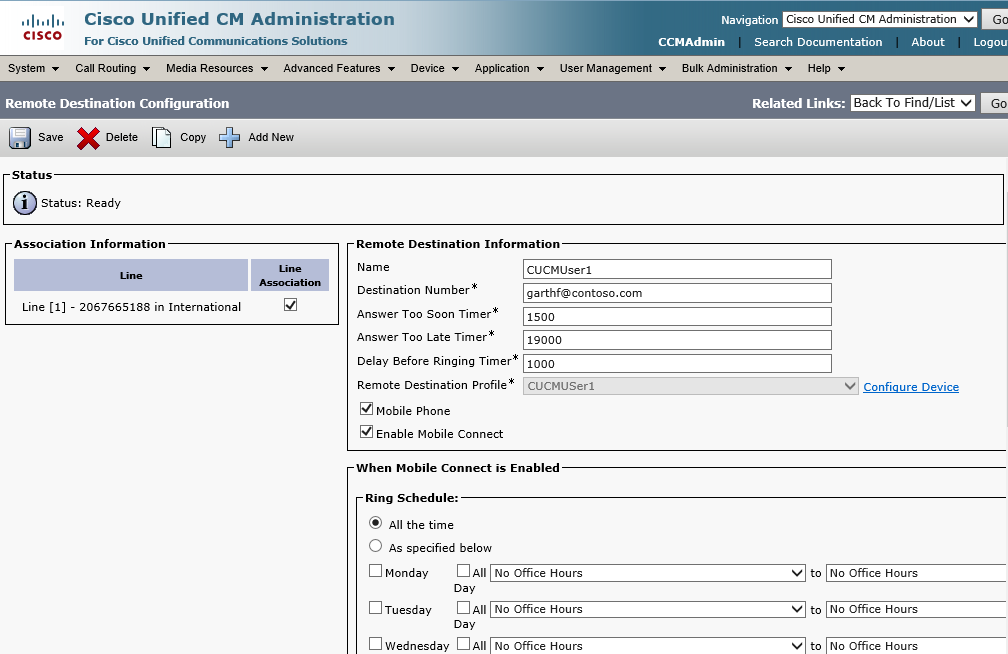This screenshot has width=1008, height=654.
Task: Toggle the Mobile Phone checkbox
Action: (366, 409)
